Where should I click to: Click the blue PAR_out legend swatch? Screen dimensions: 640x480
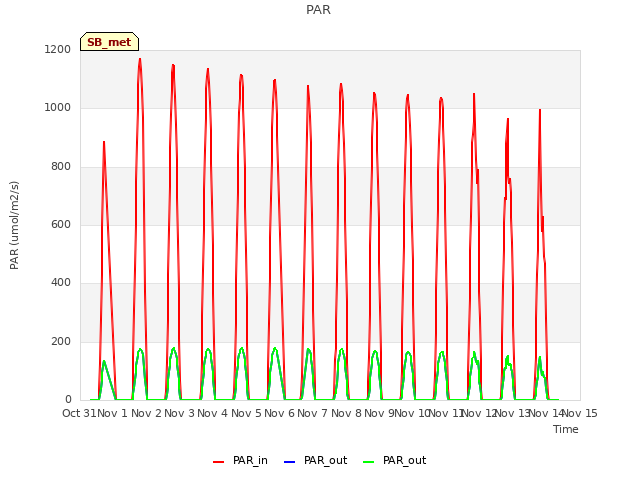(289, 462)
